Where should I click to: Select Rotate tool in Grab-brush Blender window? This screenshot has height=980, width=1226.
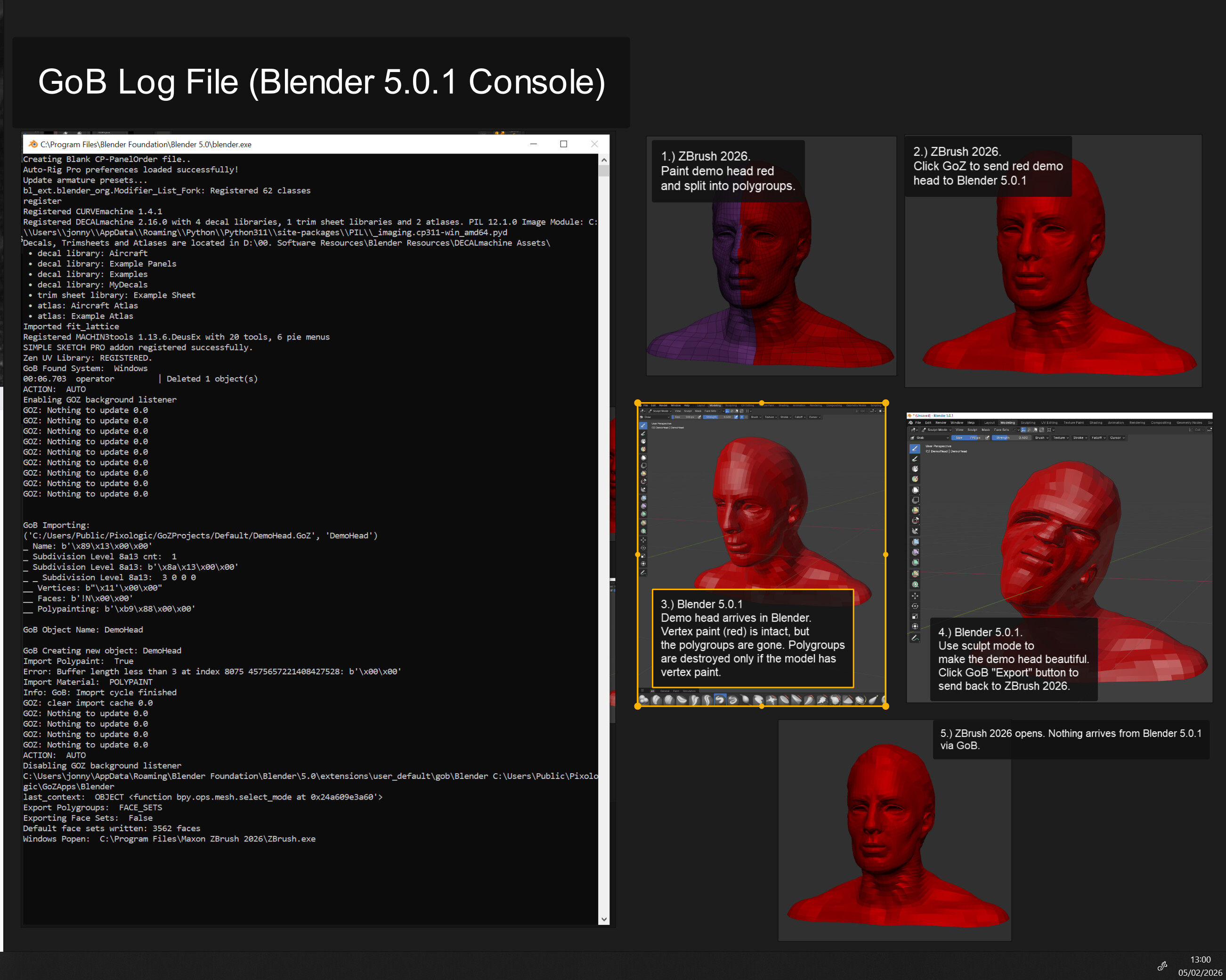coord(916,606)
